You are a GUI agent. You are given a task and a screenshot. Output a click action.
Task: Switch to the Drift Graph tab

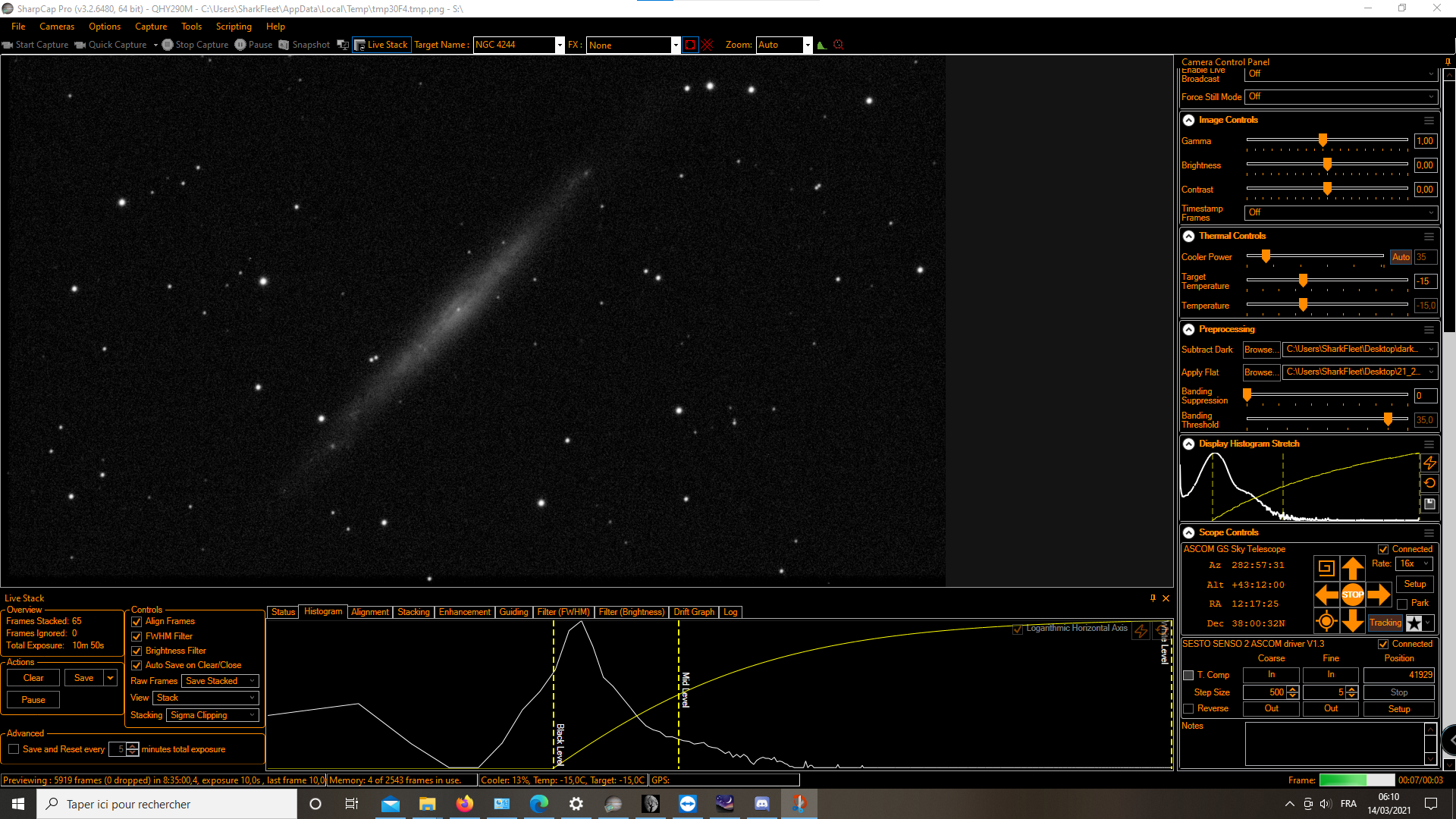693,612
